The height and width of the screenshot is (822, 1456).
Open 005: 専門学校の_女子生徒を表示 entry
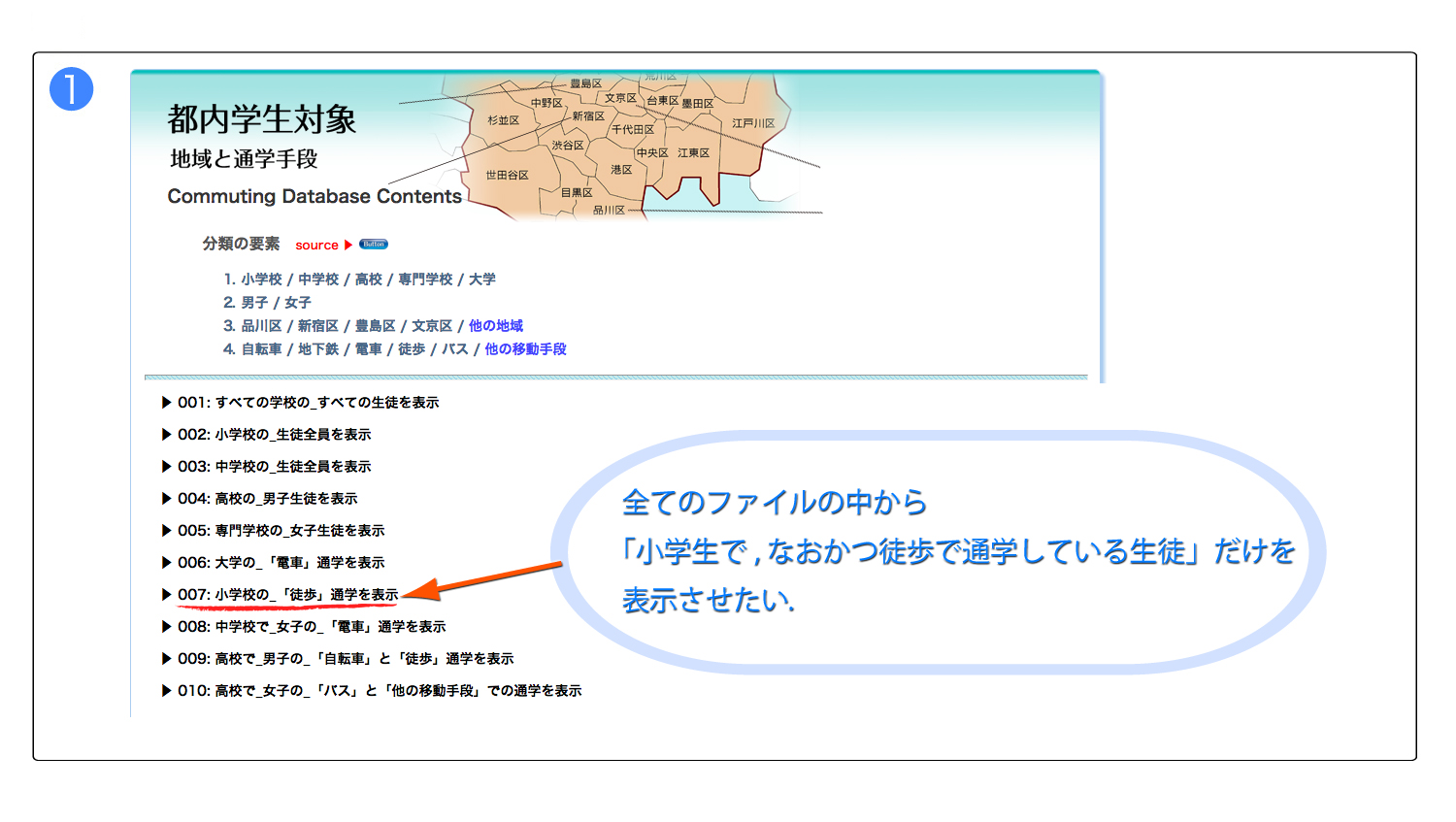[x=281, y=531]
